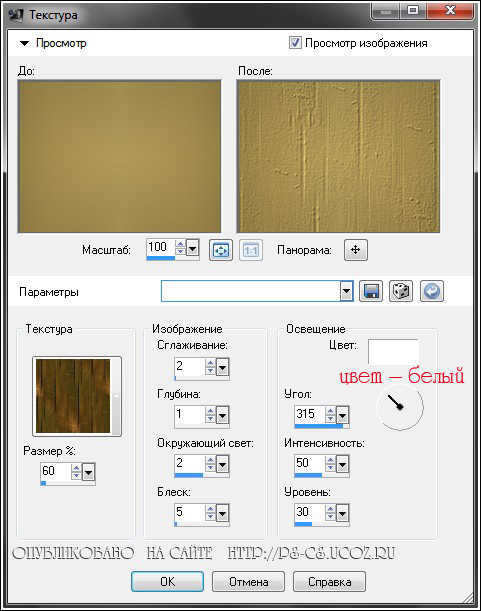Click the fit-to-window zoom icon
The image size is (481, 611).
point(221,250)
